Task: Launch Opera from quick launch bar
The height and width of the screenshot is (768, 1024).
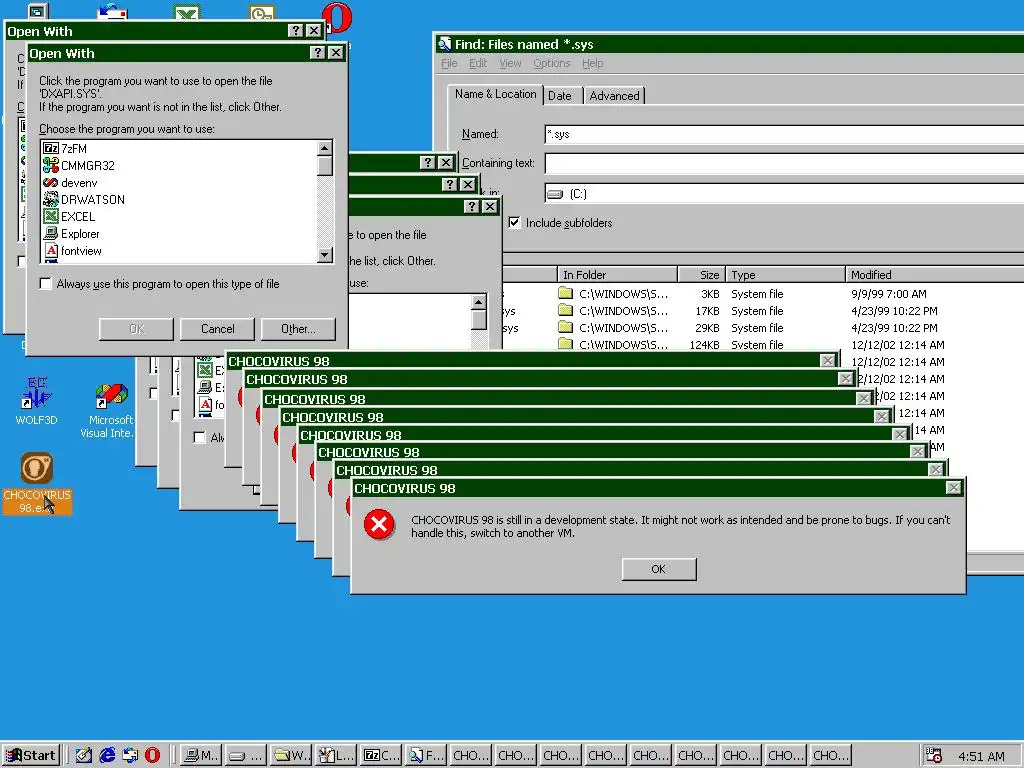Action: point(152,756)
